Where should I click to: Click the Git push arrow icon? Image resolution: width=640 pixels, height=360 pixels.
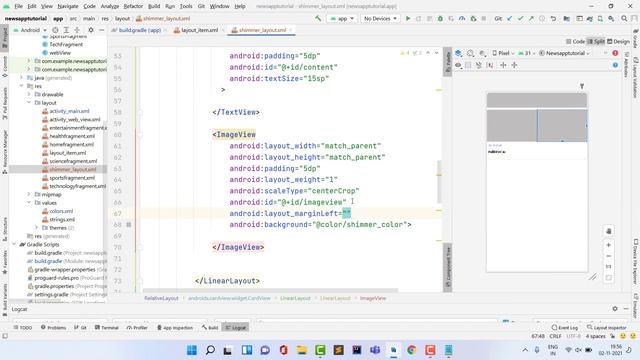coord(531,18)
